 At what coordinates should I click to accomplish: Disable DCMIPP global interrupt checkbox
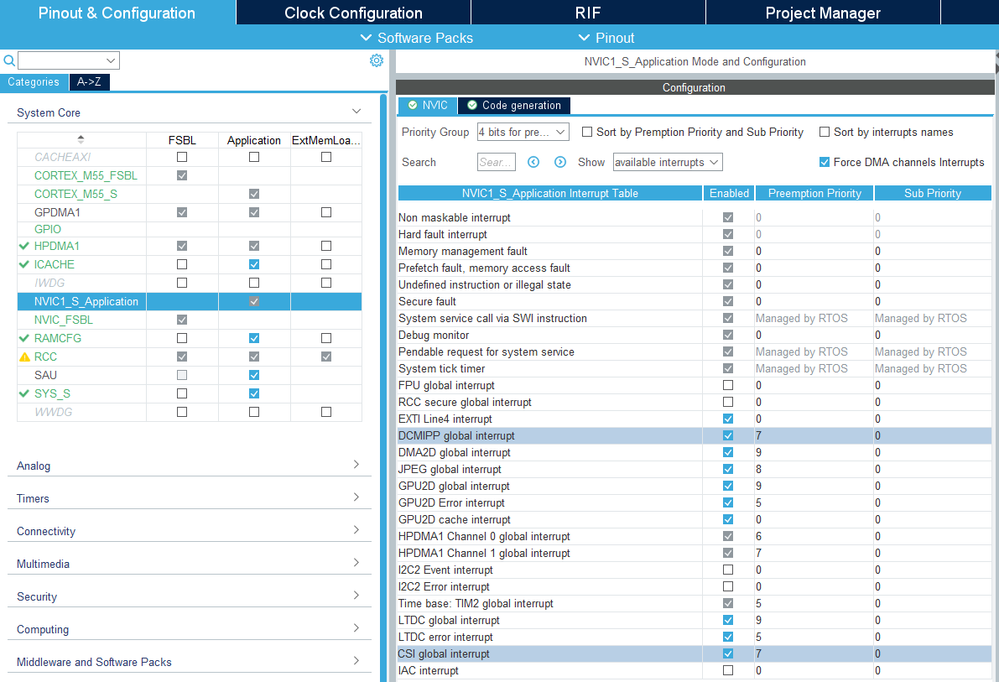[728, 435]
